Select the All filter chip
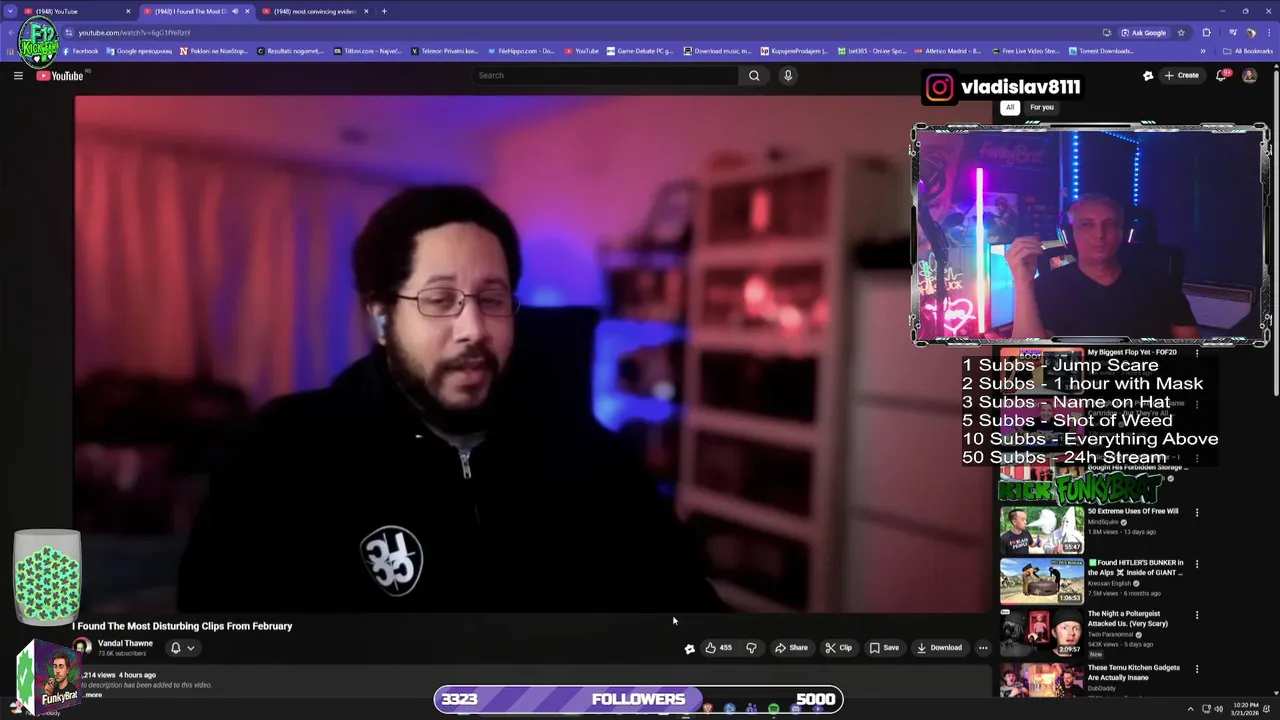 (1010, 107)
